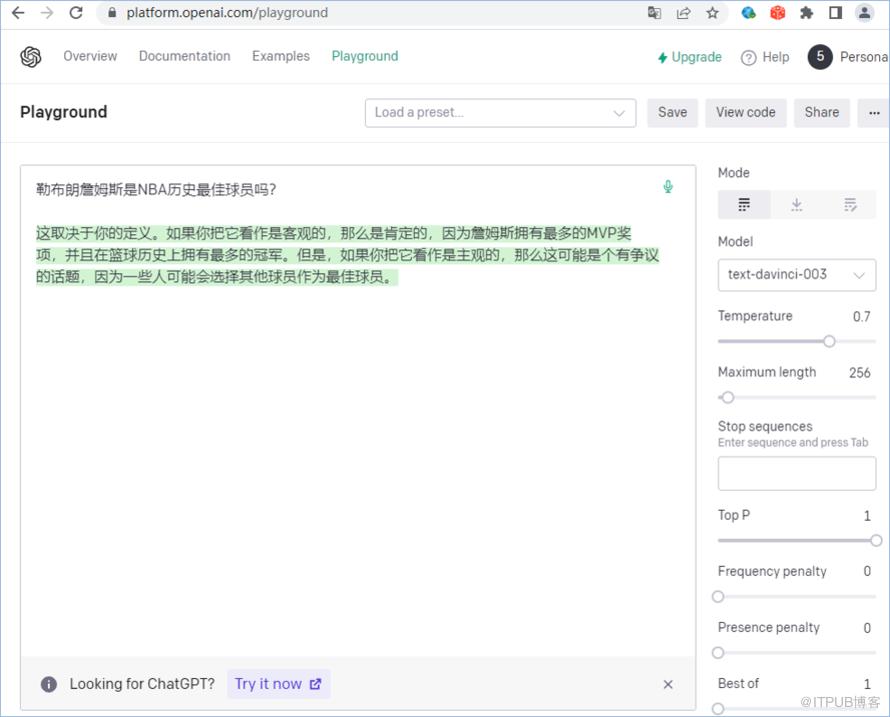Open the Help menu
The width and height of the screenshot is (890, 717).
click(765, 57)
